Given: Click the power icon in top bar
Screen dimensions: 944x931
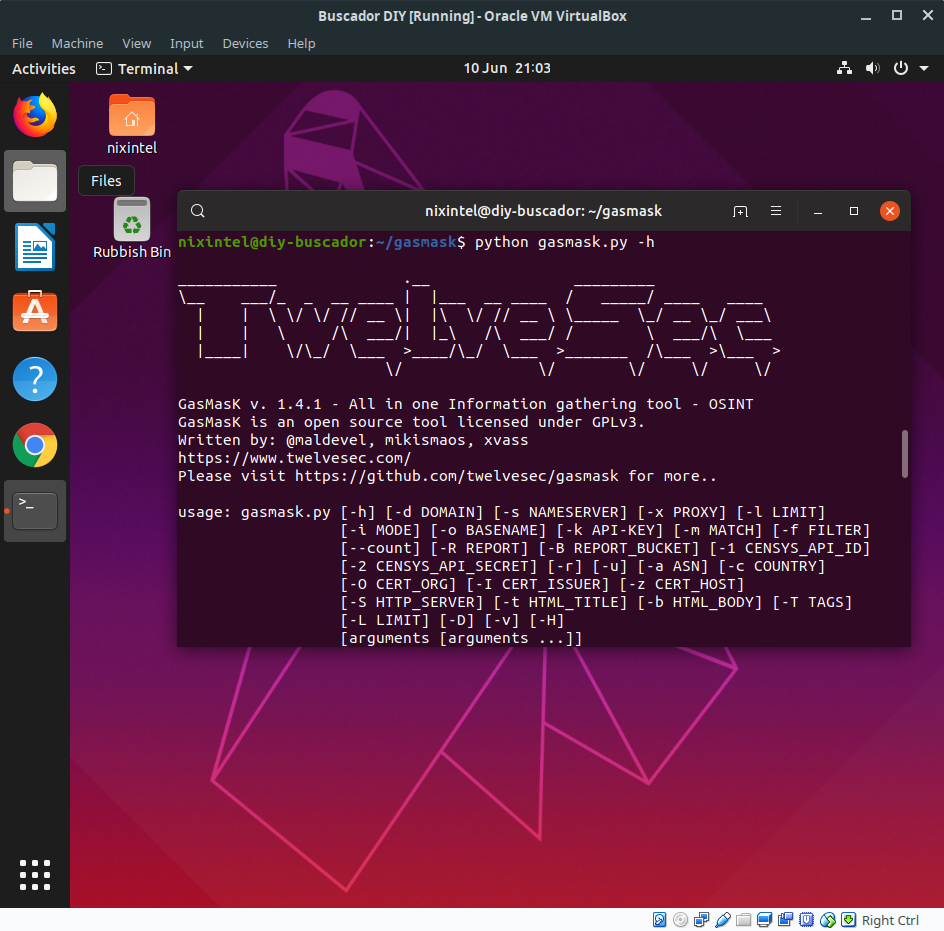Looking at the screenshot, I should click(901, 68).
